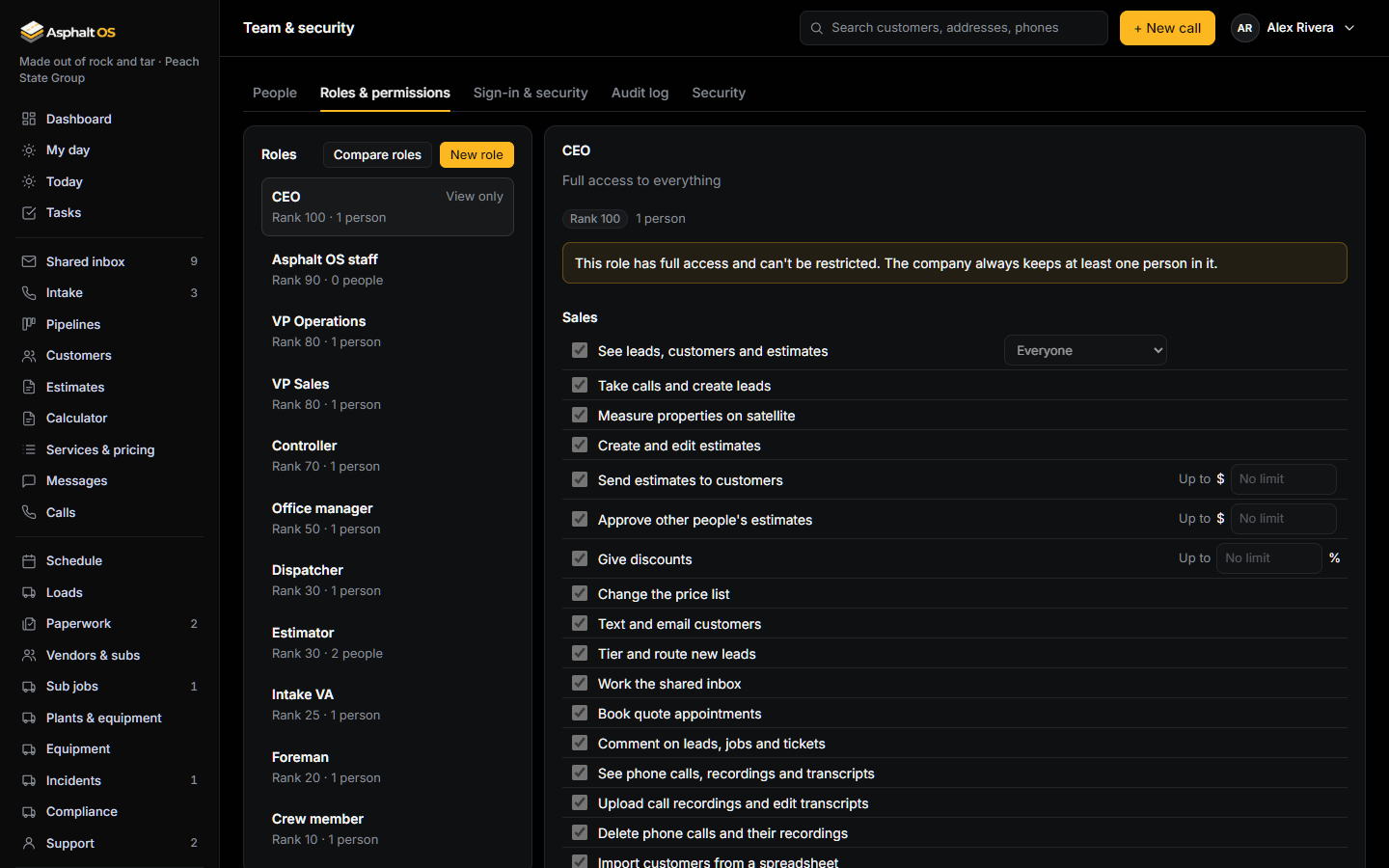The width and height of the screenshot is (1389, 868).
Task: Click the My day sun icon
Action: point(29,150)
